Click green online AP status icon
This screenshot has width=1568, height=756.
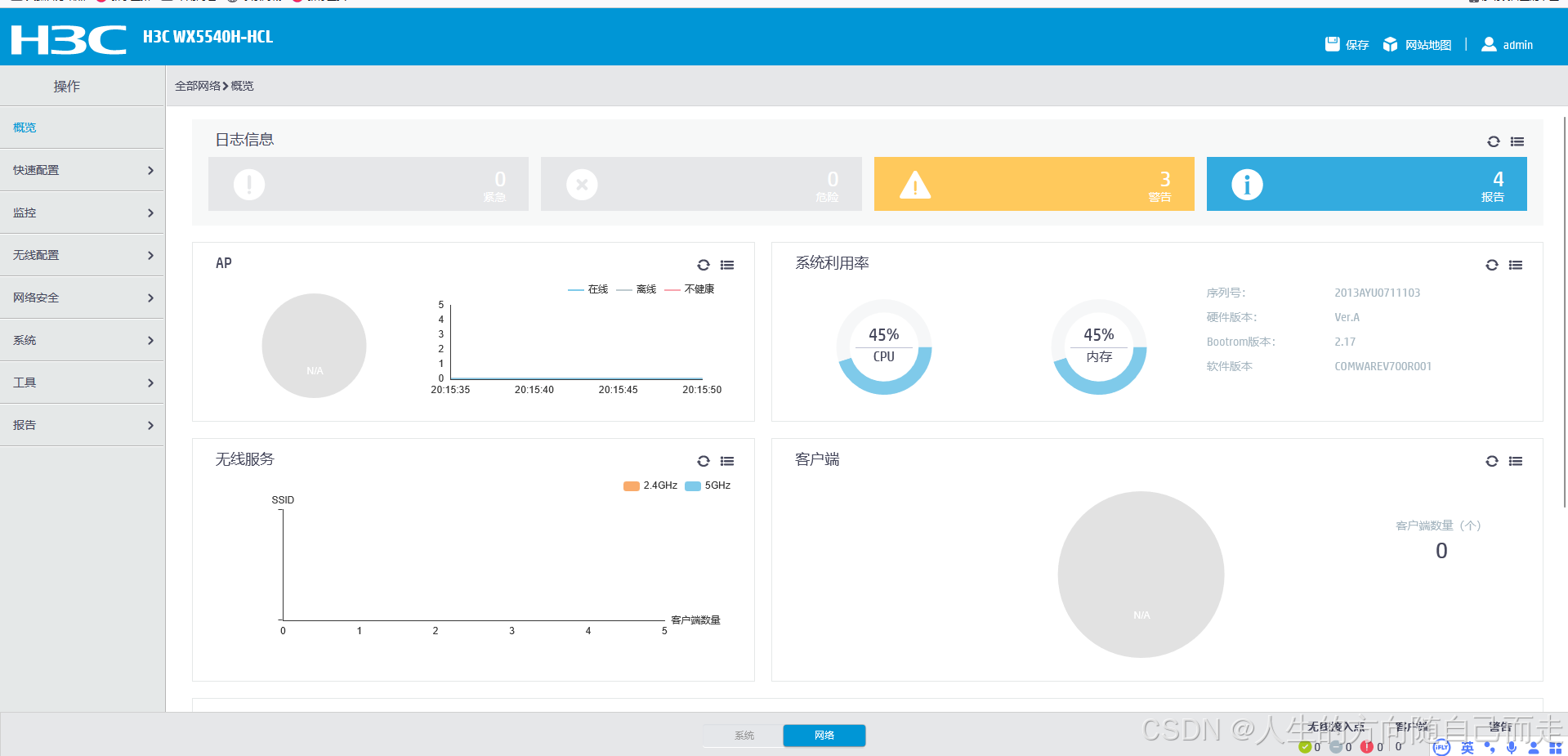click(x=1305, y=747)
